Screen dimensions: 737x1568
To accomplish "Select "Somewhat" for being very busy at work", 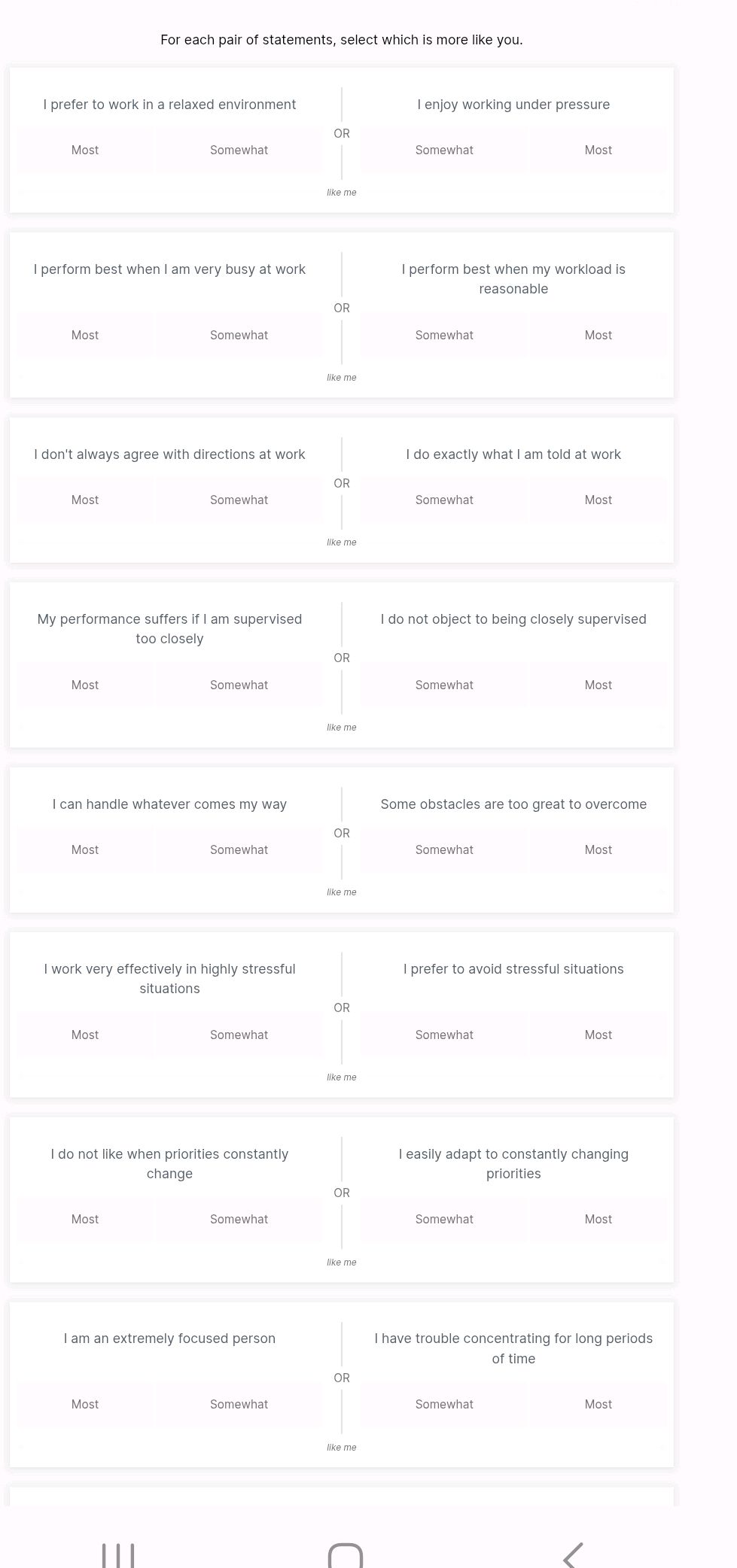I will point(239,335).
